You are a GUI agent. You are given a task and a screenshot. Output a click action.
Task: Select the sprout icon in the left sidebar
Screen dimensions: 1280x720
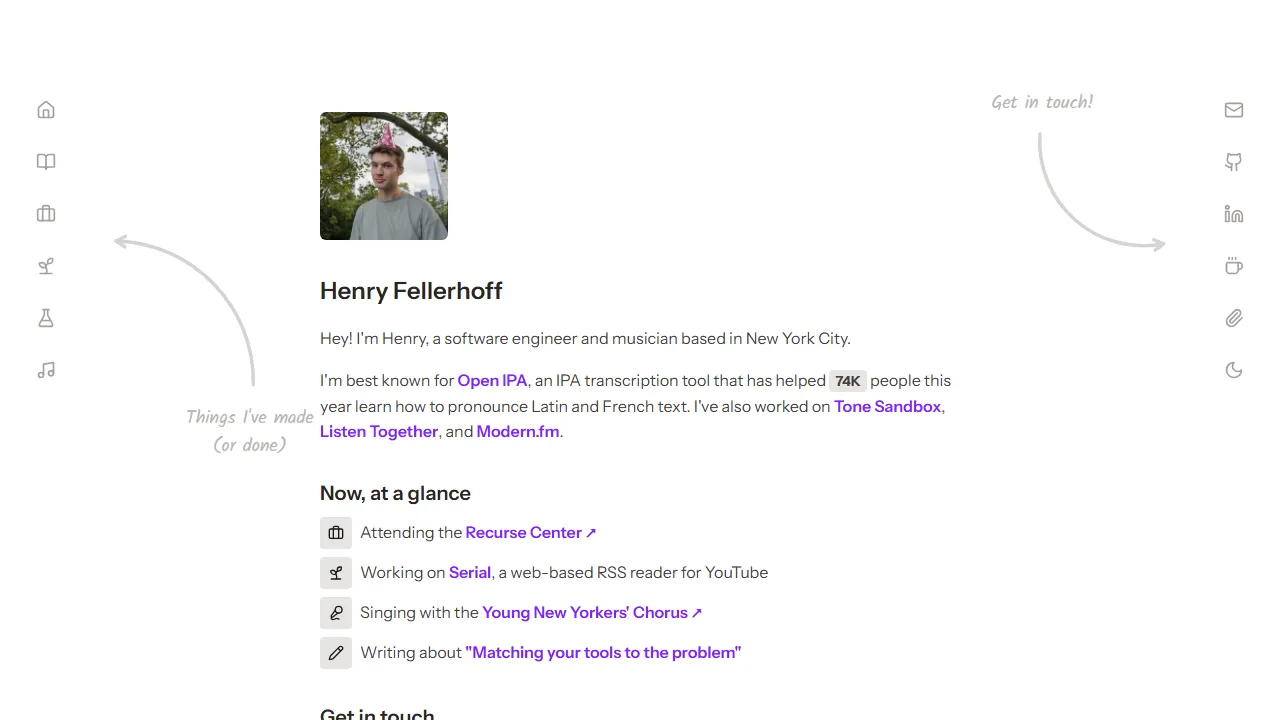click(x=45, y=266)
